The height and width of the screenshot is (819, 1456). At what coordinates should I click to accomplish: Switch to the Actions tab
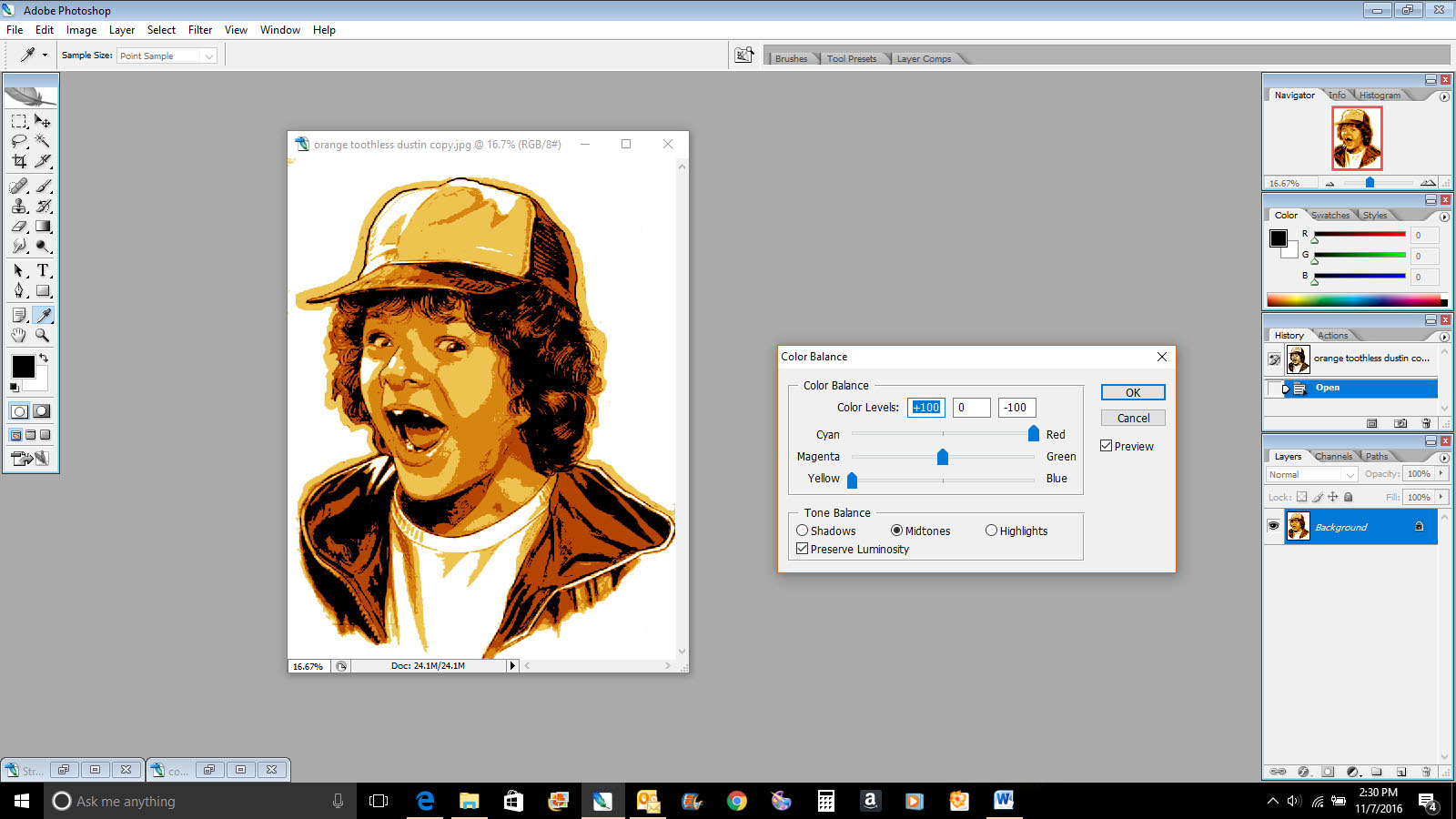[1332, 335]
